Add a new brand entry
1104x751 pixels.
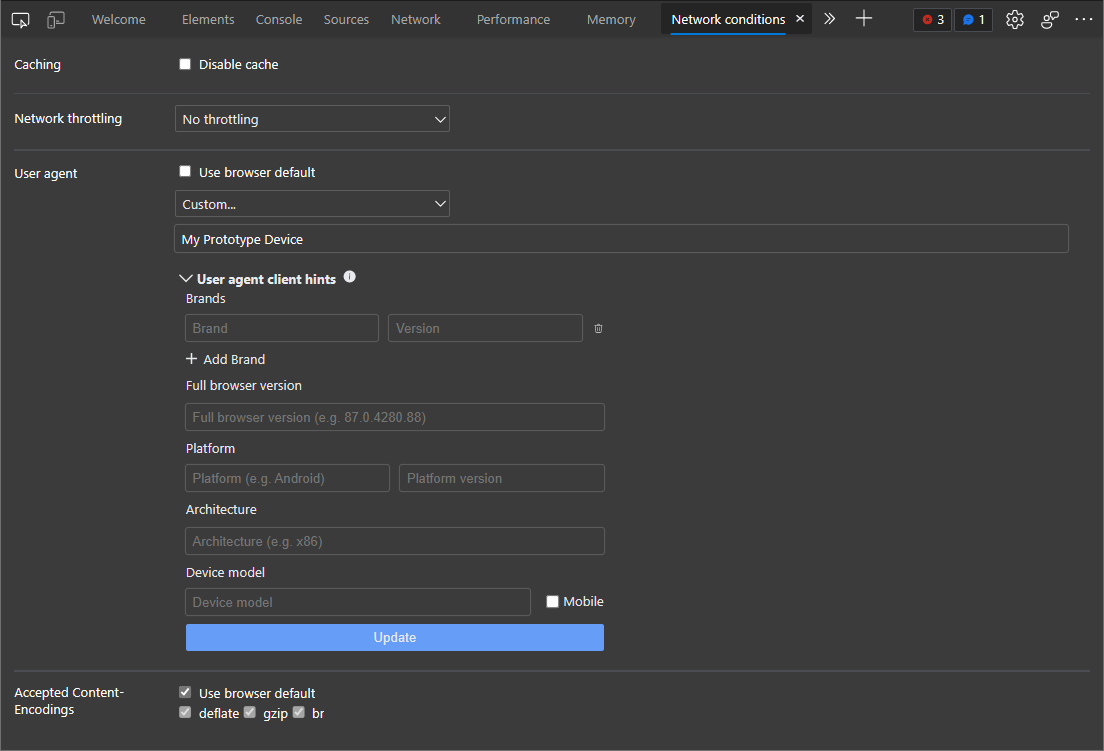tap(225, 358)
